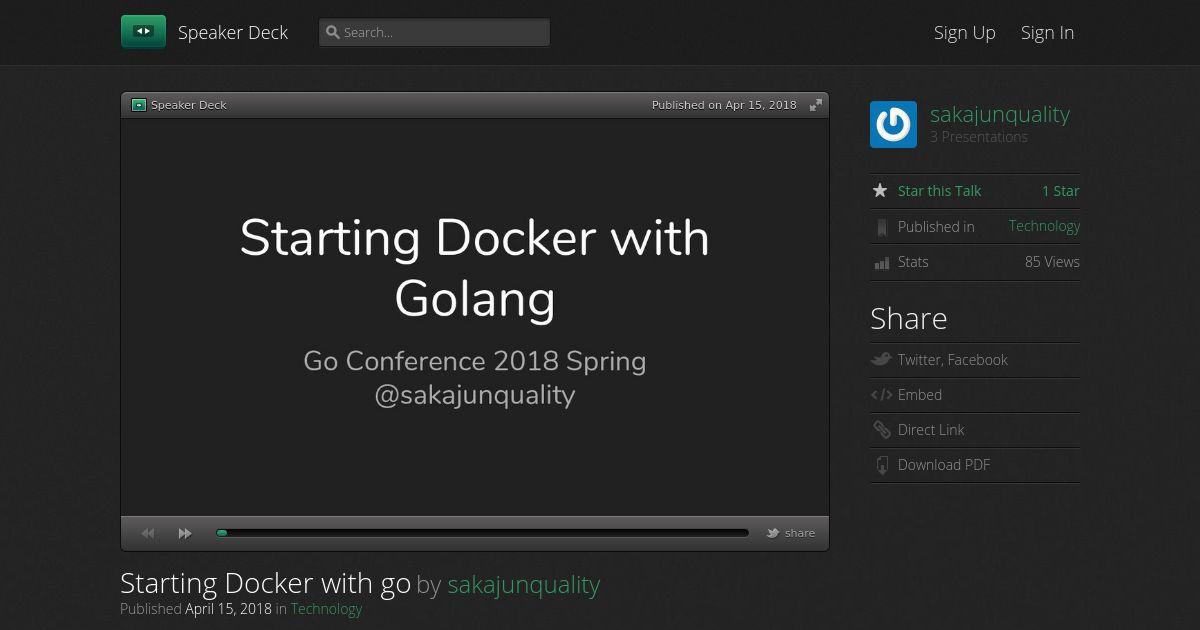The width and height of the screenshot is (1200, 630).
Task: Open Technology link below the talk title
Action: point(326,609)
